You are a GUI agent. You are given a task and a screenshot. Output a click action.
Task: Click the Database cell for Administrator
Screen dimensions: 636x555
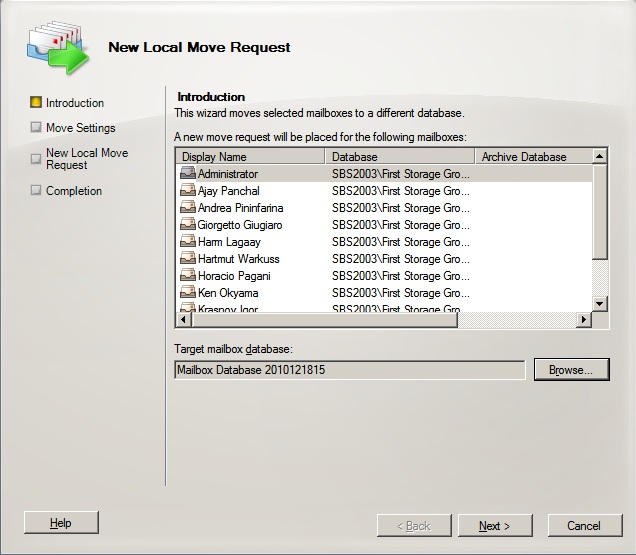click(x=401, y=174)
